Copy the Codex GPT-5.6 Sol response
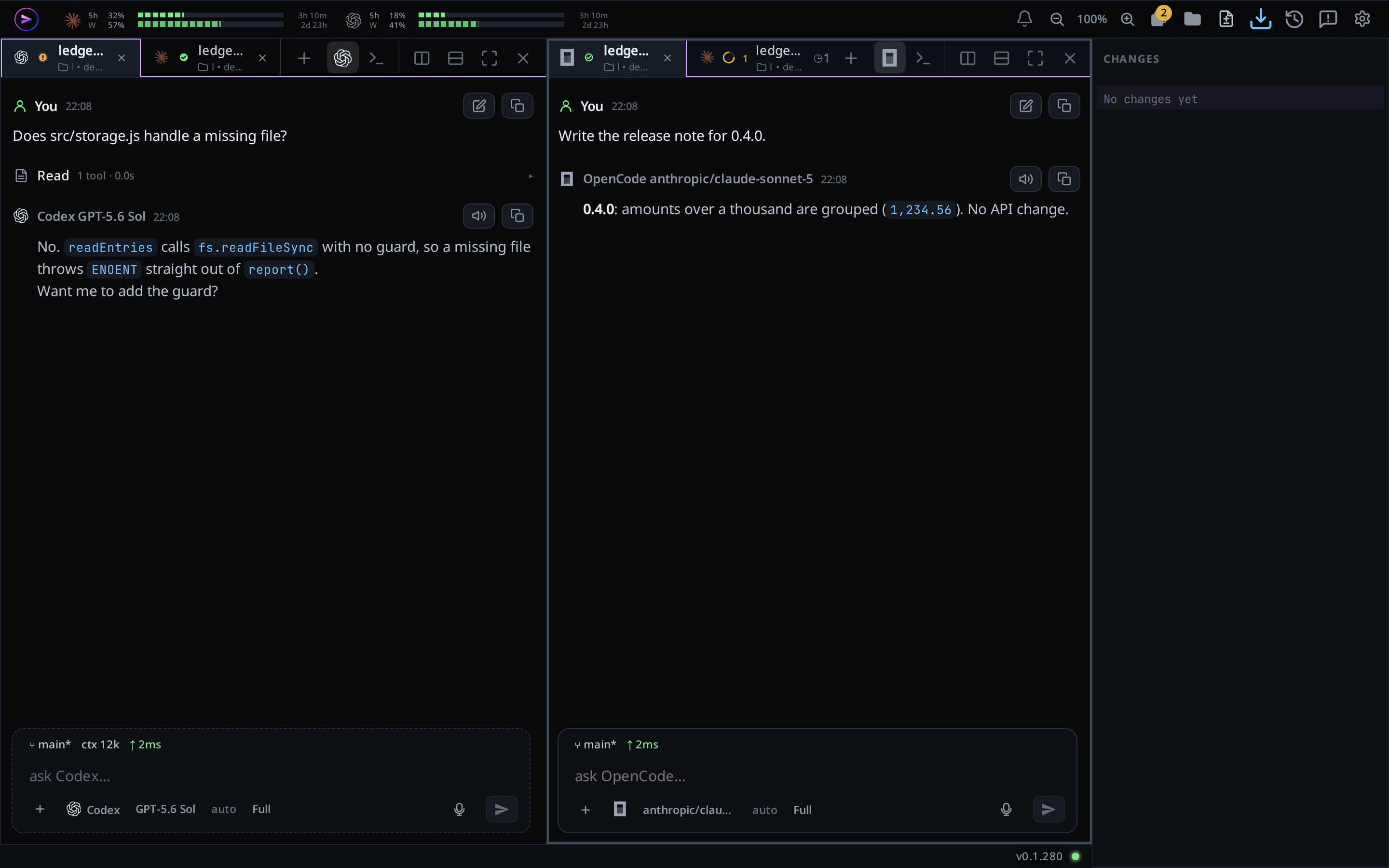 pos(517,216)
